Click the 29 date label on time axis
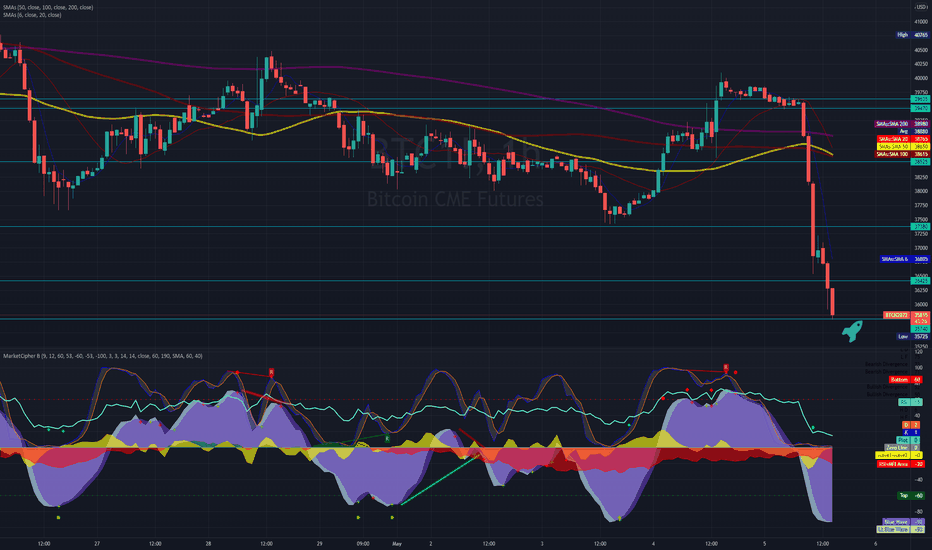Screen dimensions: 932x550 pos(319,543)
